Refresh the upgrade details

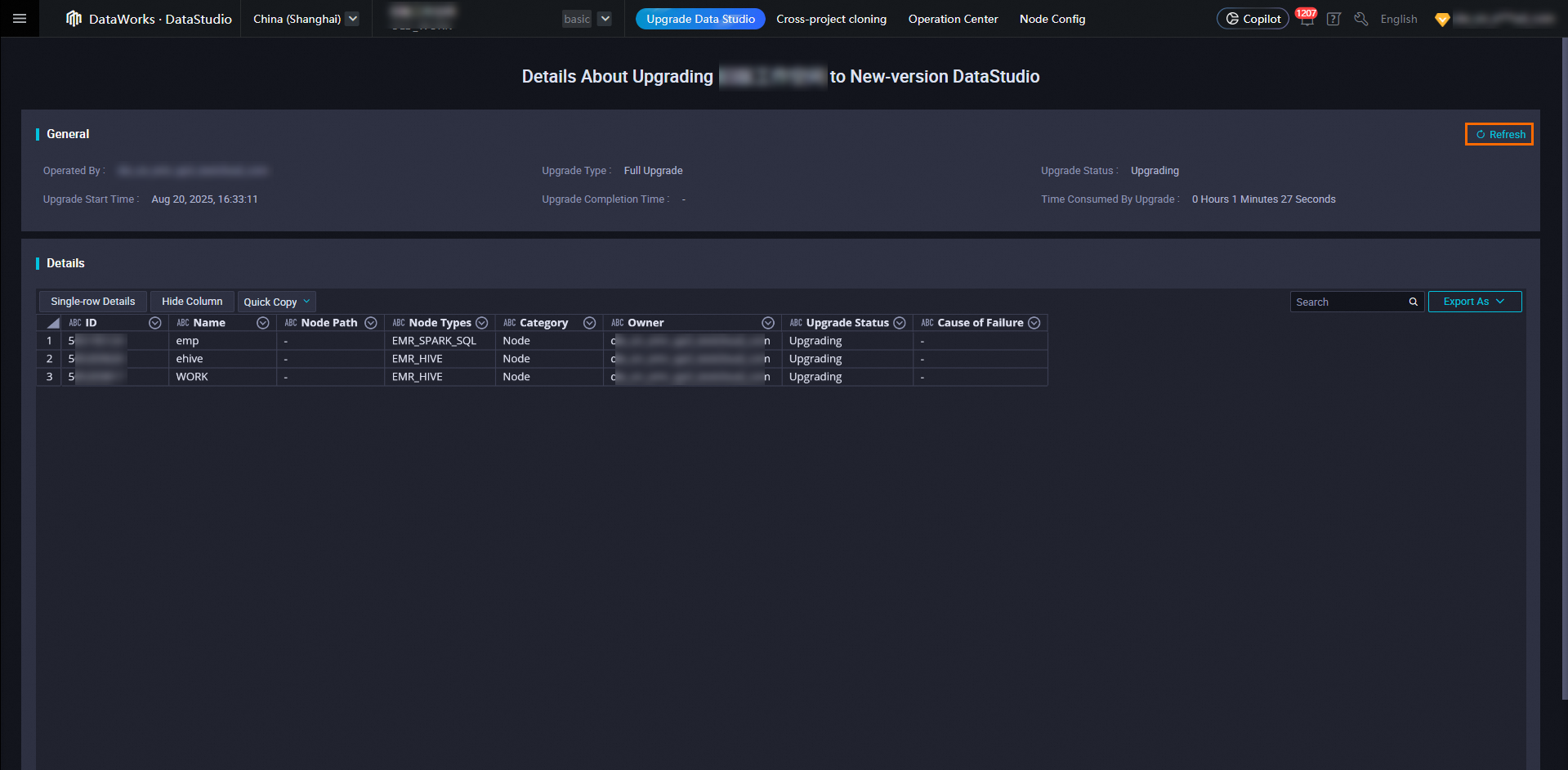coord(1499,134)
